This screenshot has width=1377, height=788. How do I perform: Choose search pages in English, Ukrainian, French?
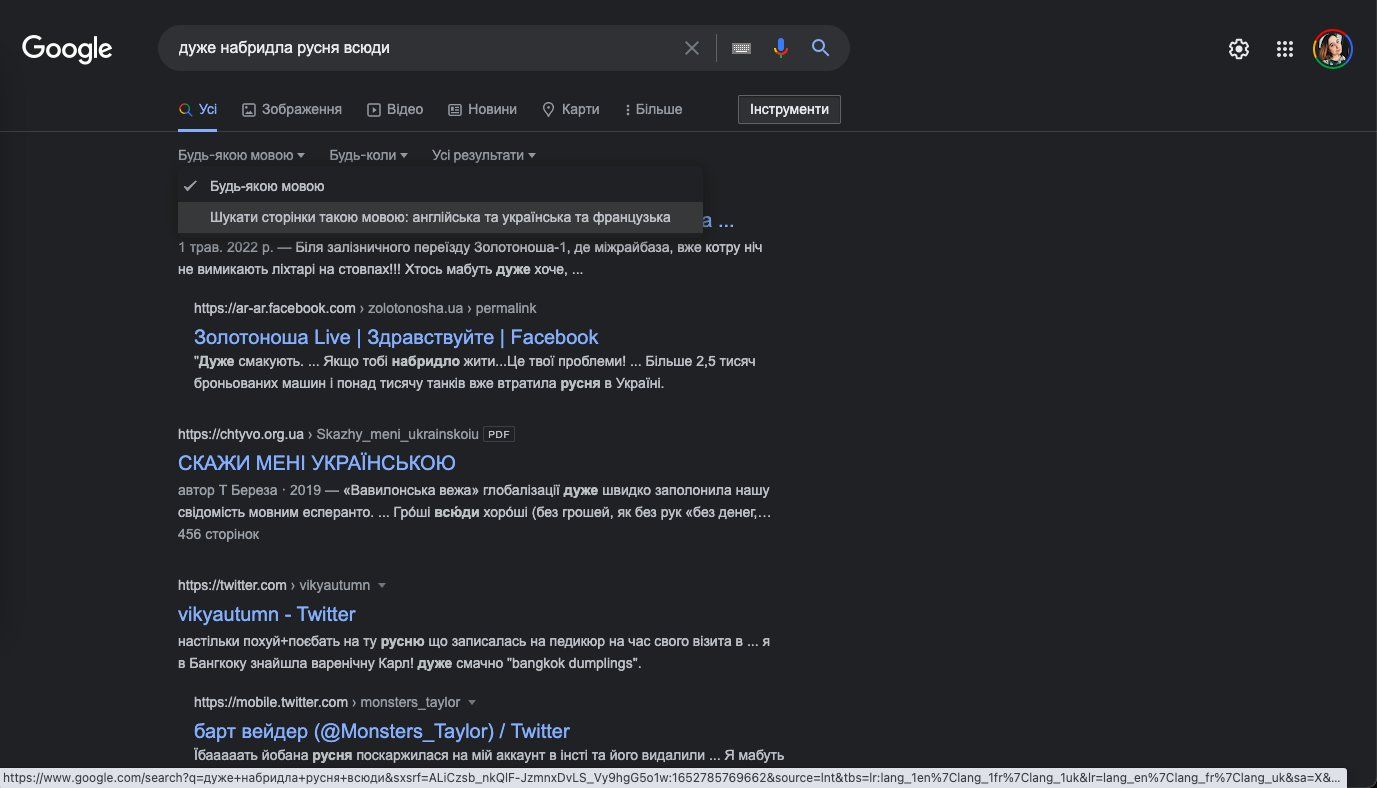click(x=440, y=217)
